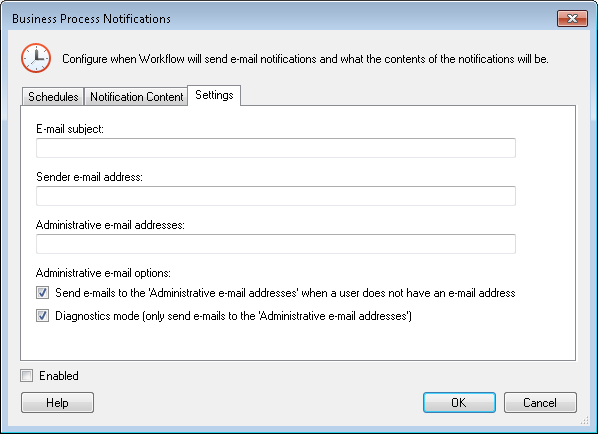Click the clock icon in the header
This screenshot has height=434, width=598.
(36, 58)
